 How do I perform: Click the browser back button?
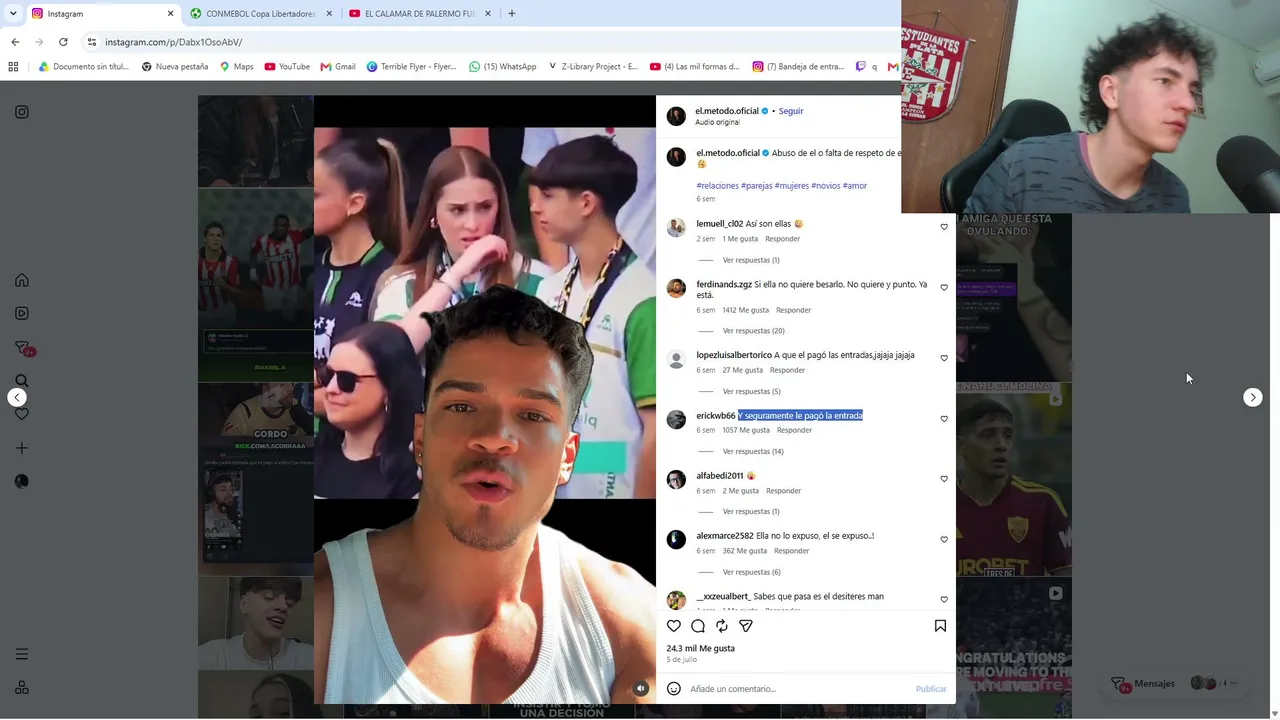15,42
